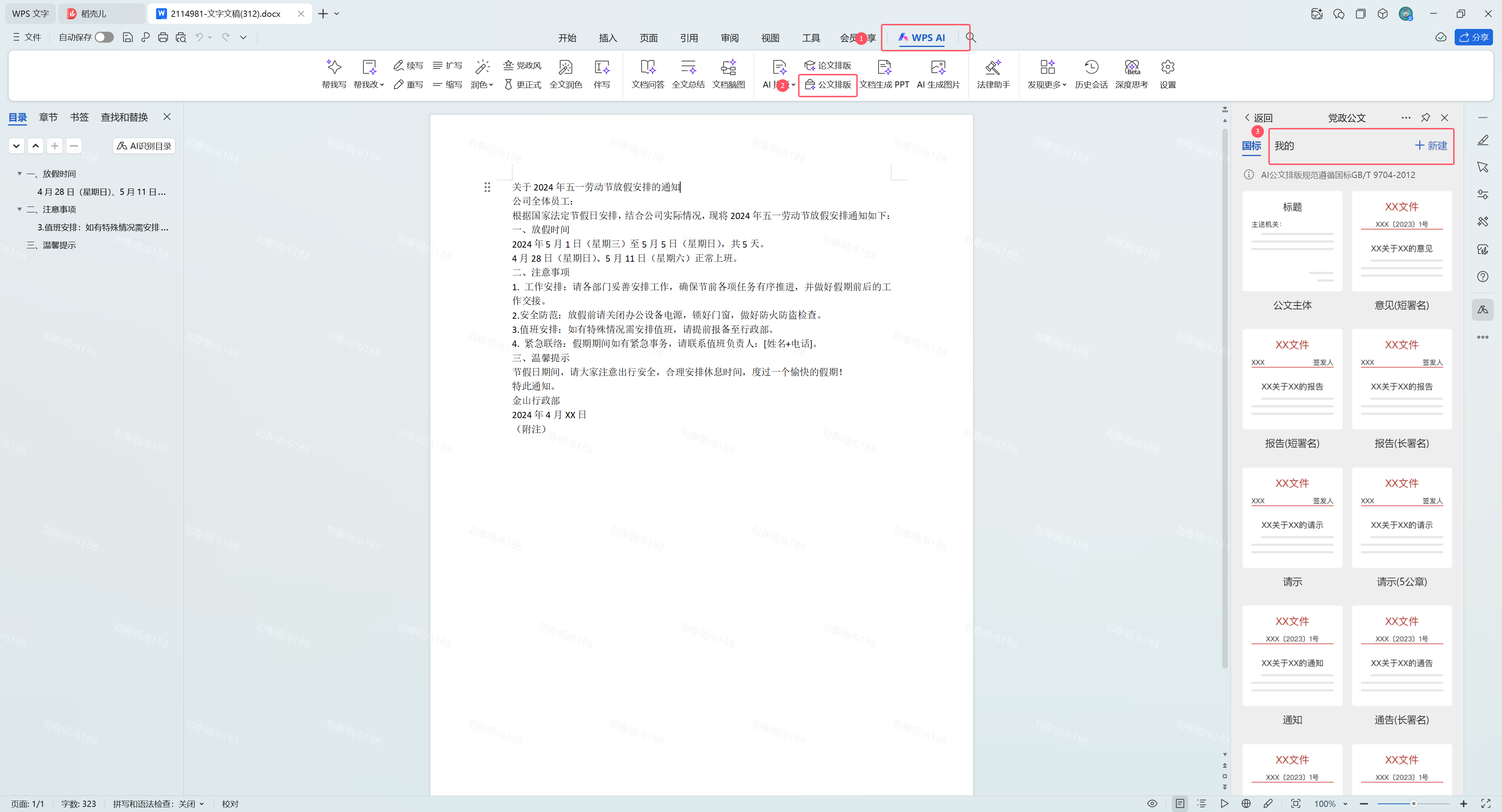Collapse the 一、放假时间 outline node
The image size is (1502, 812).
click(19, 174)
